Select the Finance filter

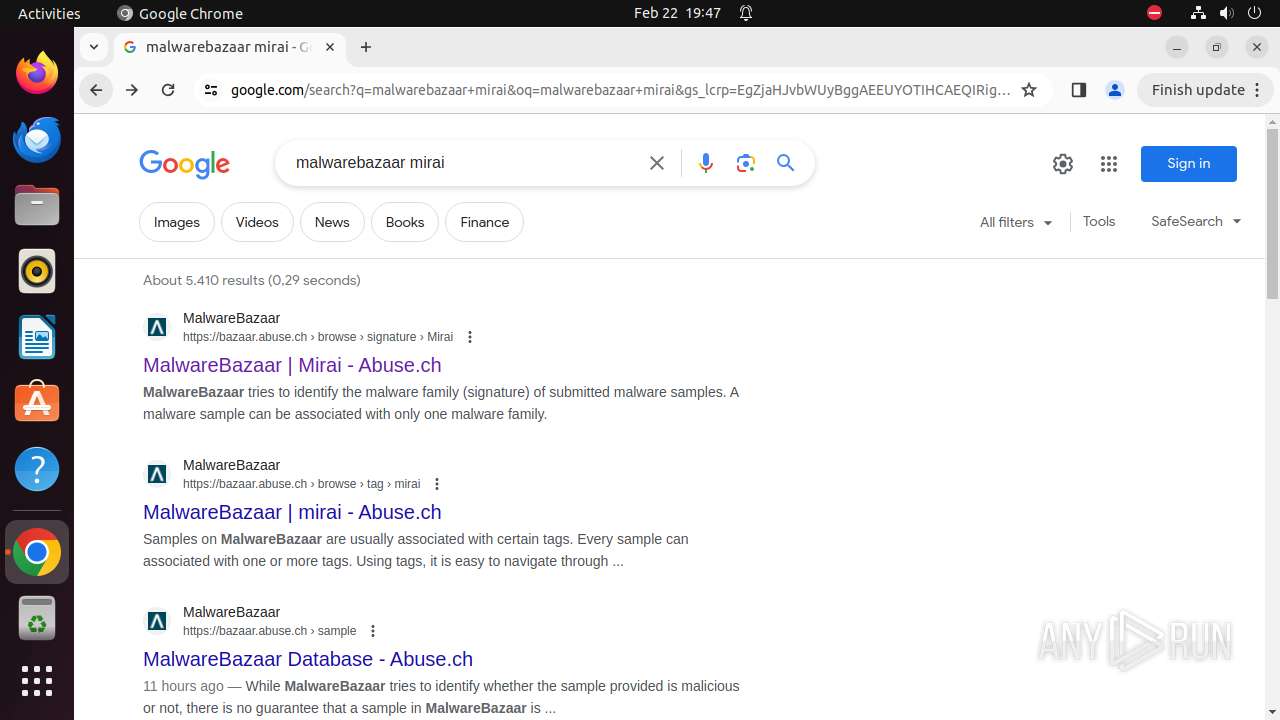click(x=485, y=222)
